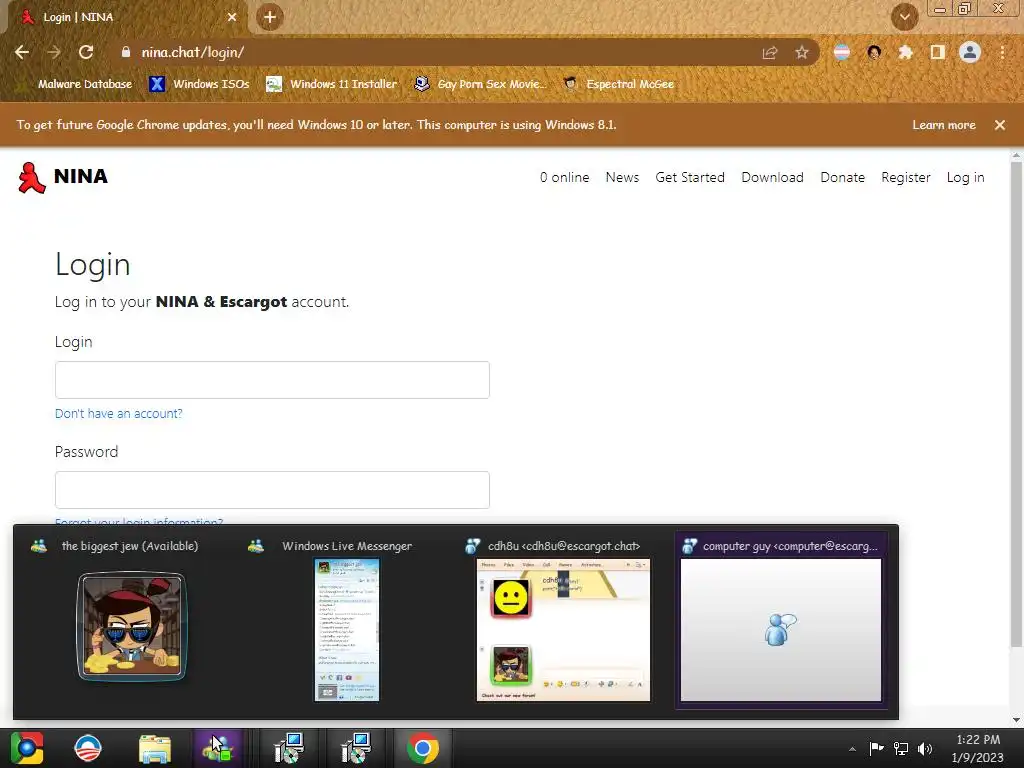Show hidden system tray icons
The width and height of the screenshot is (1024, 768).
tap(852, 749)
